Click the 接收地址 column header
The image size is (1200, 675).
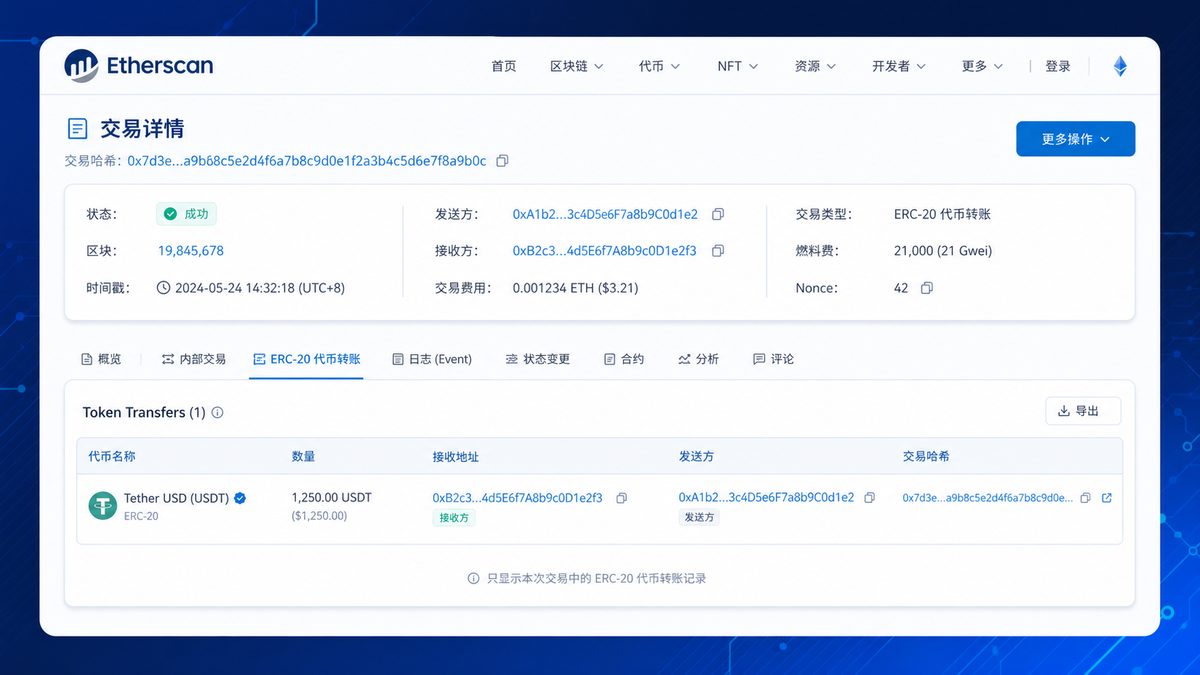coord(456,456)
